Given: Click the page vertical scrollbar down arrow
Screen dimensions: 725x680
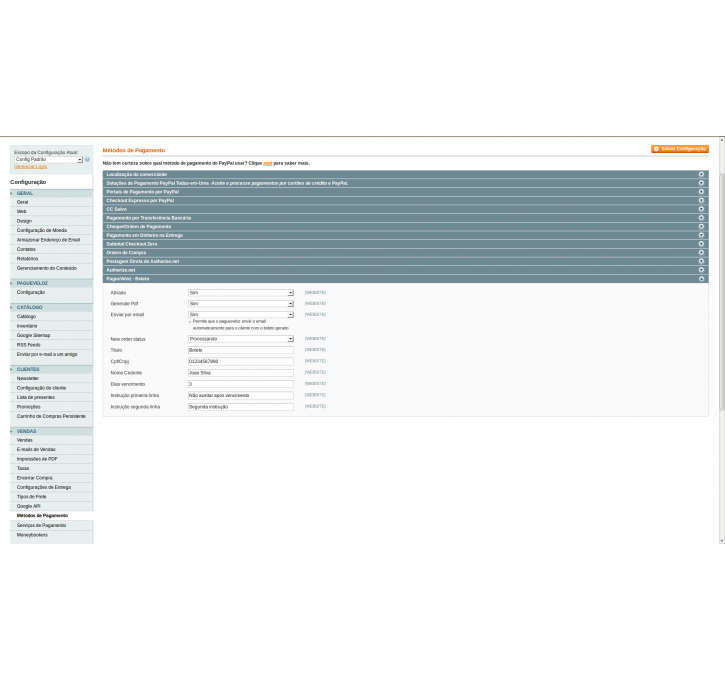Looking at the screenshot, I should (x=722, y=540).
